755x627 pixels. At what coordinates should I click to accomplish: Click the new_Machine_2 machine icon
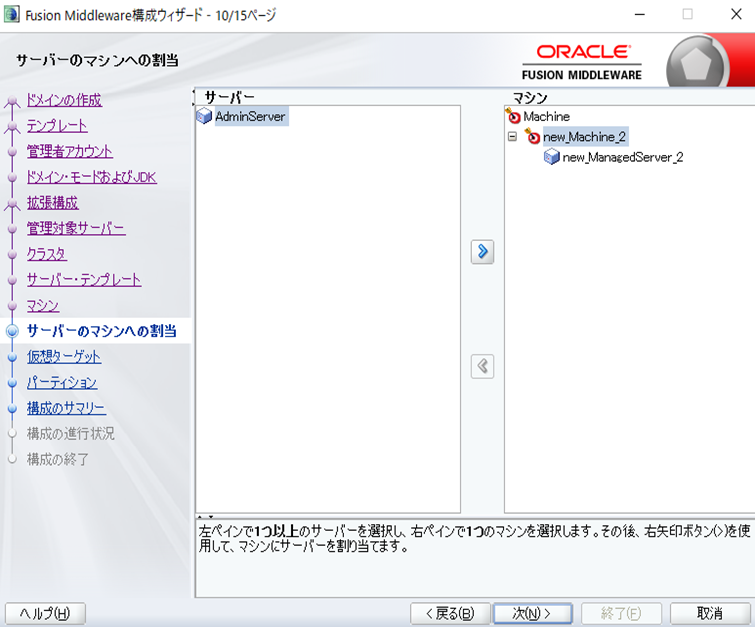[533, 137]
